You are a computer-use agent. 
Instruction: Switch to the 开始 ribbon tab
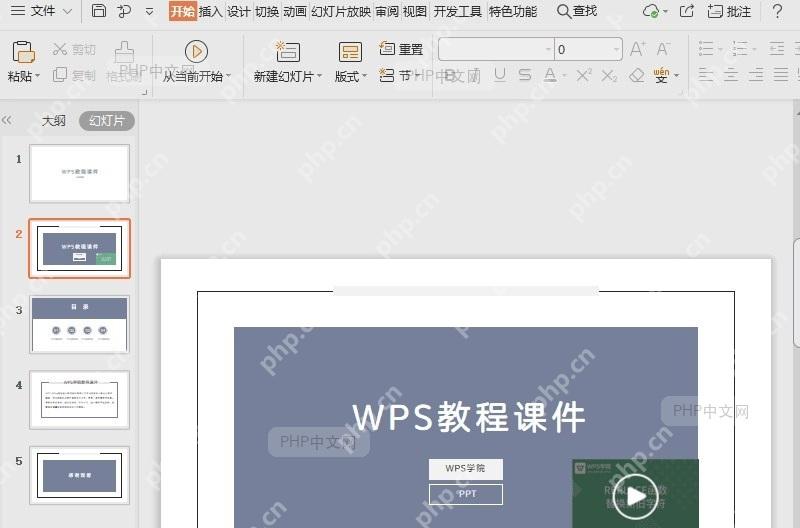point(182,11)
